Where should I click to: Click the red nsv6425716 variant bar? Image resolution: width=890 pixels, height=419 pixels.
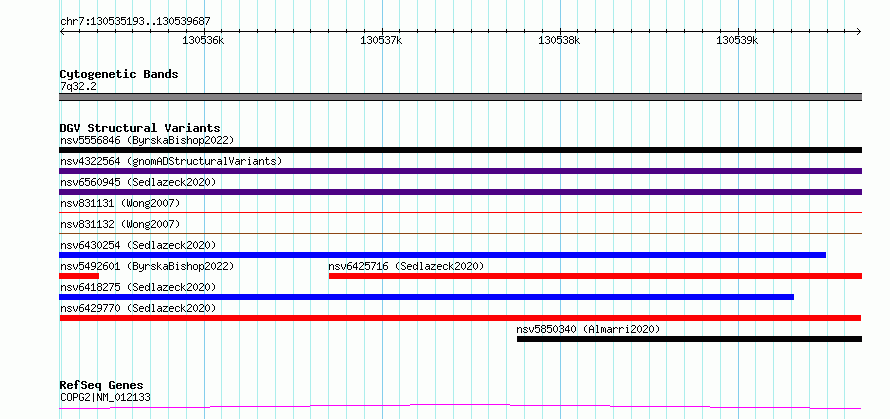(x=595, y=276)
